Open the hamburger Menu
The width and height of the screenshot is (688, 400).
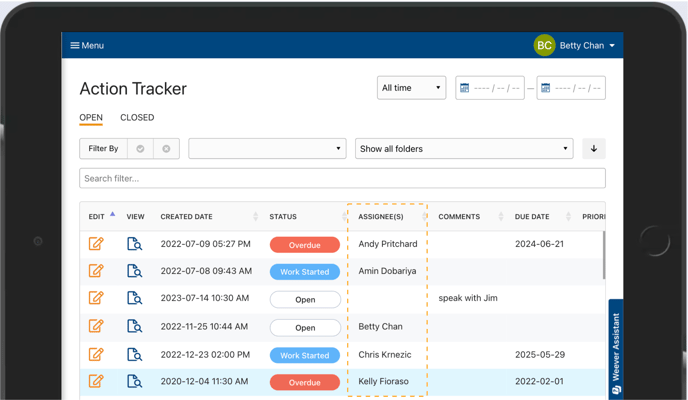coord(86,45)
